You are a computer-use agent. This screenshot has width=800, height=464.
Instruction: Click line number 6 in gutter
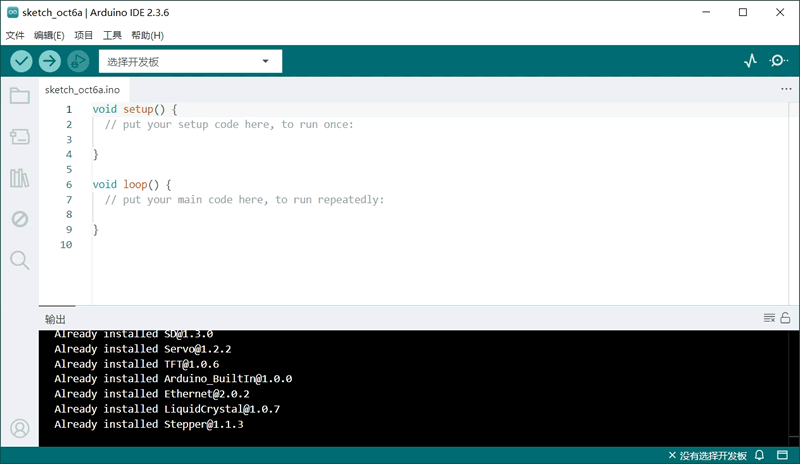(x=69, y=184)
